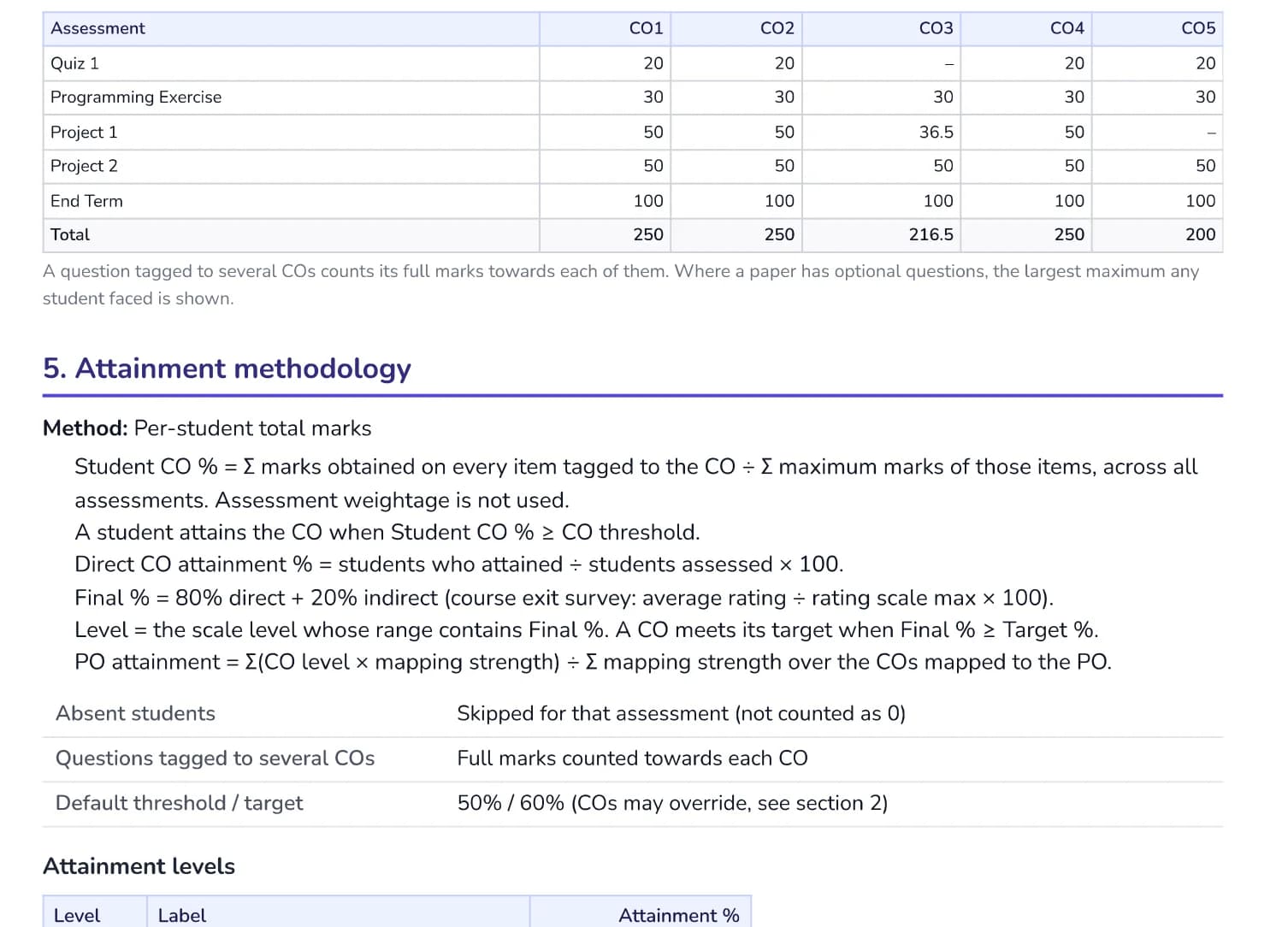This screenshot has width=1288, height=927.
Task: Select the "PO attainment =" formula line
Action: pos(593,662)
